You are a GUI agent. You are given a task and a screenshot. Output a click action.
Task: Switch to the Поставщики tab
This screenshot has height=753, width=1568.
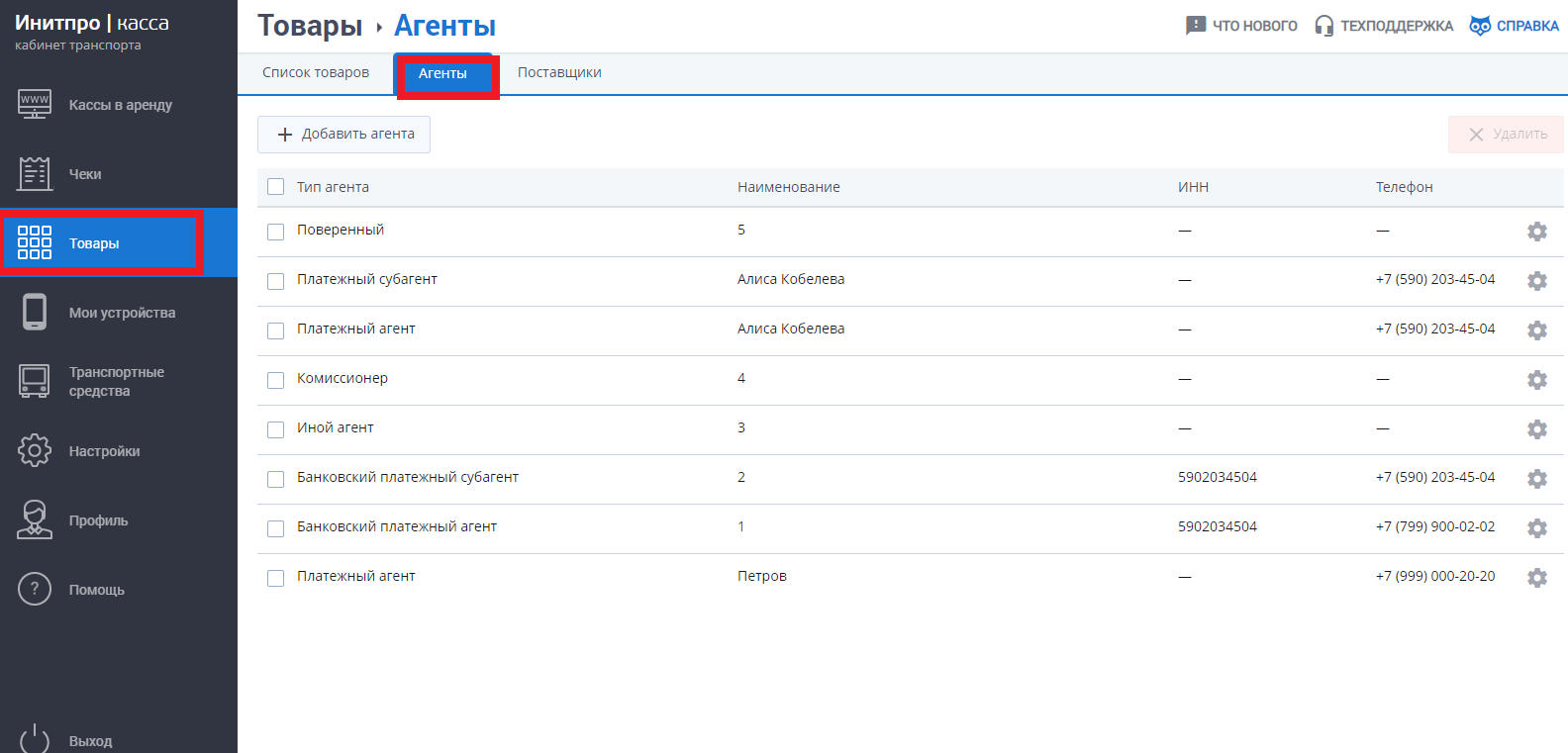[559, 72]
